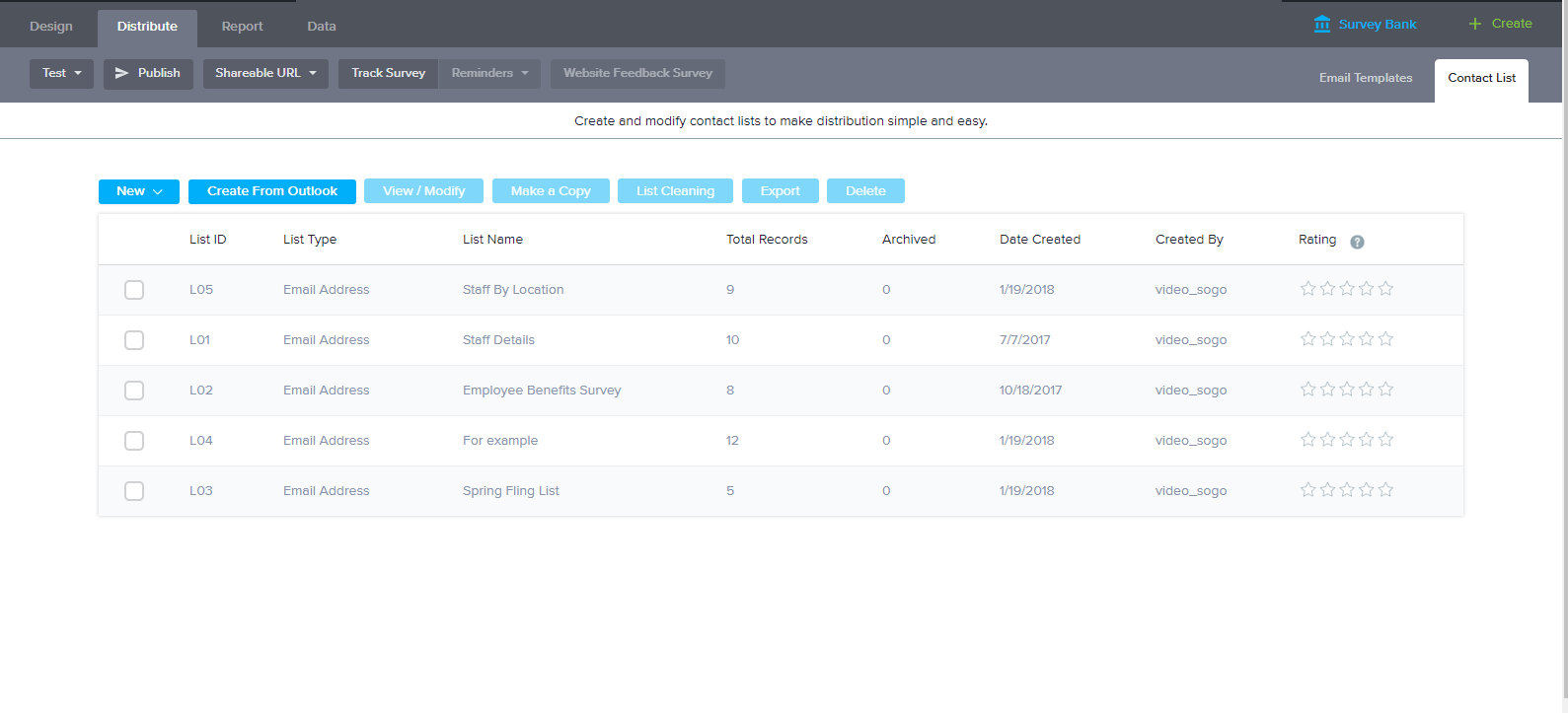Select the Distribute tab
This screenshot has height=713, width=1568.
(x=147, y=27)
